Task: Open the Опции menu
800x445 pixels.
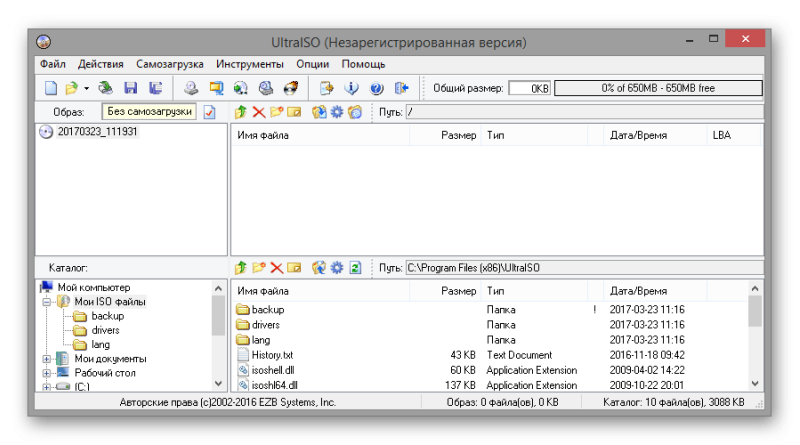Action: 313,64
